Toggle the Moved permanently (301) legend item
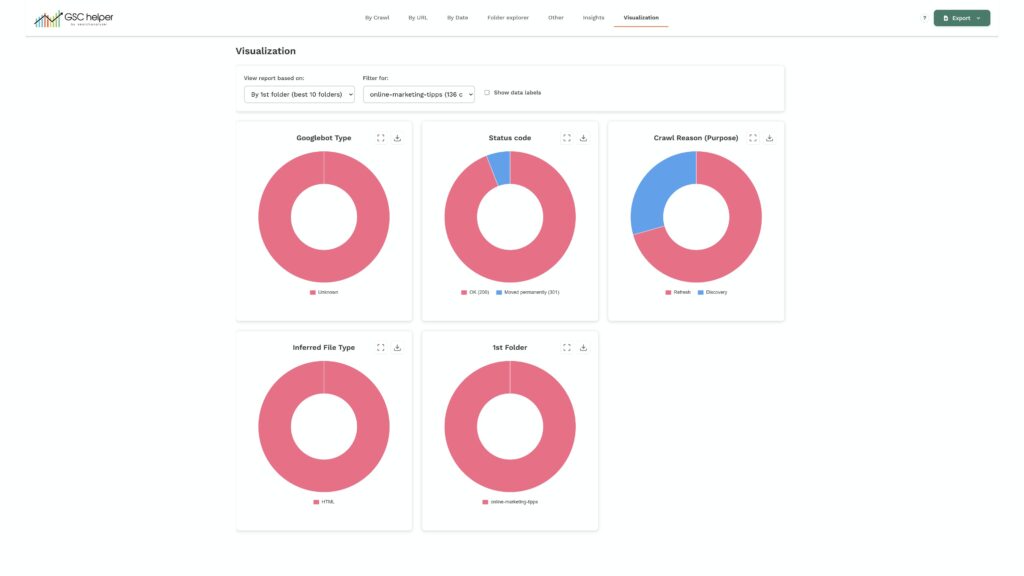Image resolution: width=1024 pixels, height=576 pixels. point(527,292)
